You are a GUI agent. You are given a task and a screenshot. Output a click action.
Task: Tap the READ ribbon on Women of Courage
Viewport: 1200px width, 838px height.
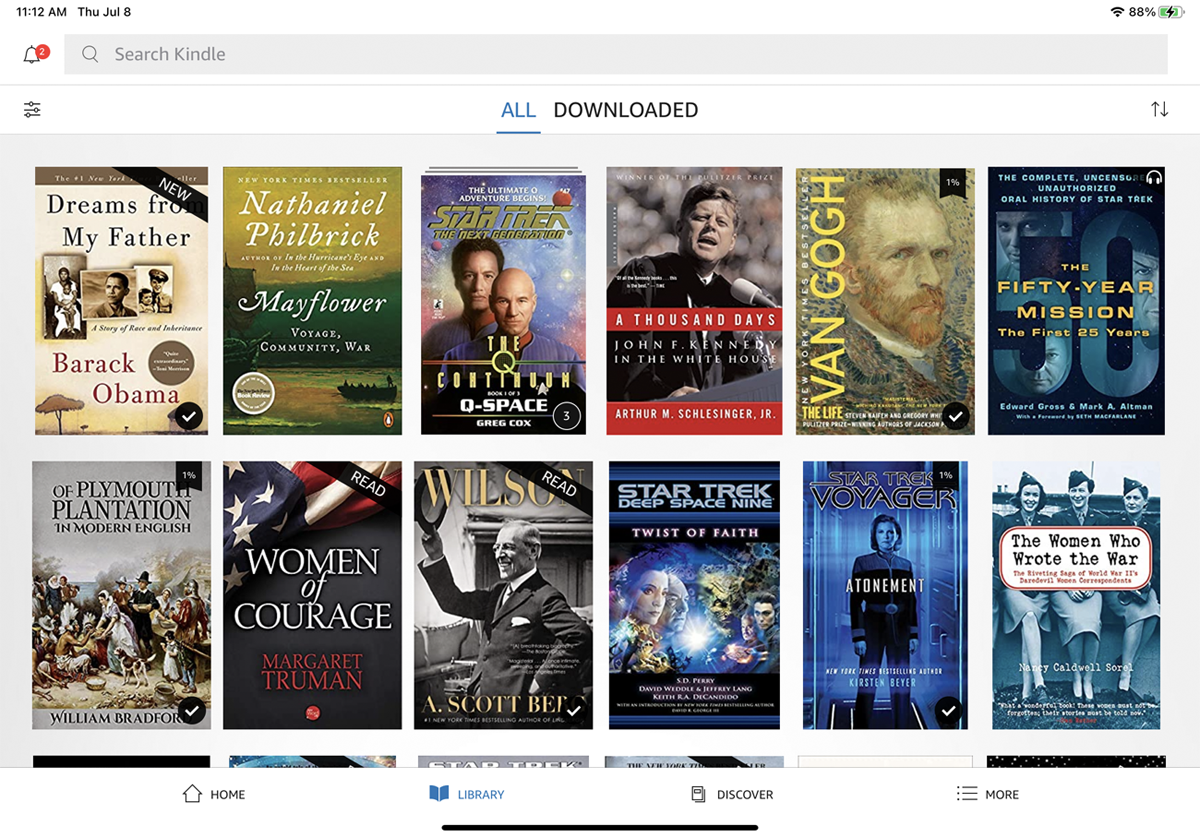(368, 484)
